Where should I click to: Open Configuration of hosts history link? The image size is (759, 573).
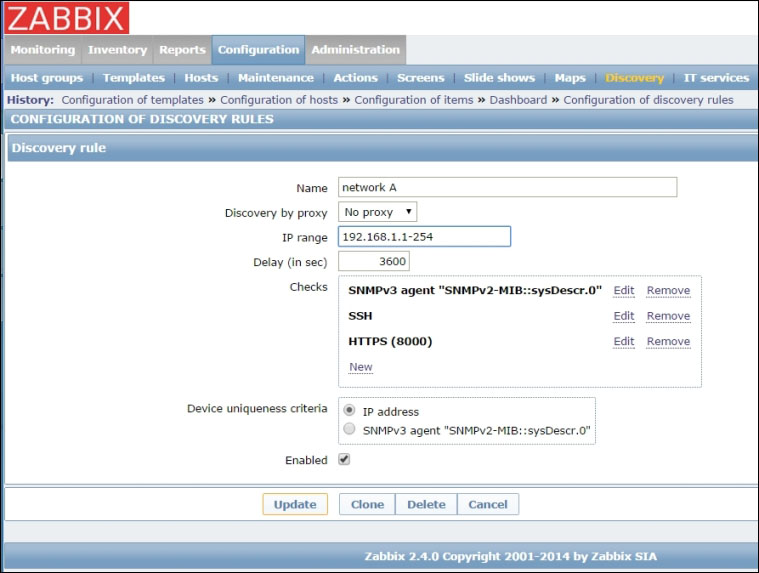281,100
